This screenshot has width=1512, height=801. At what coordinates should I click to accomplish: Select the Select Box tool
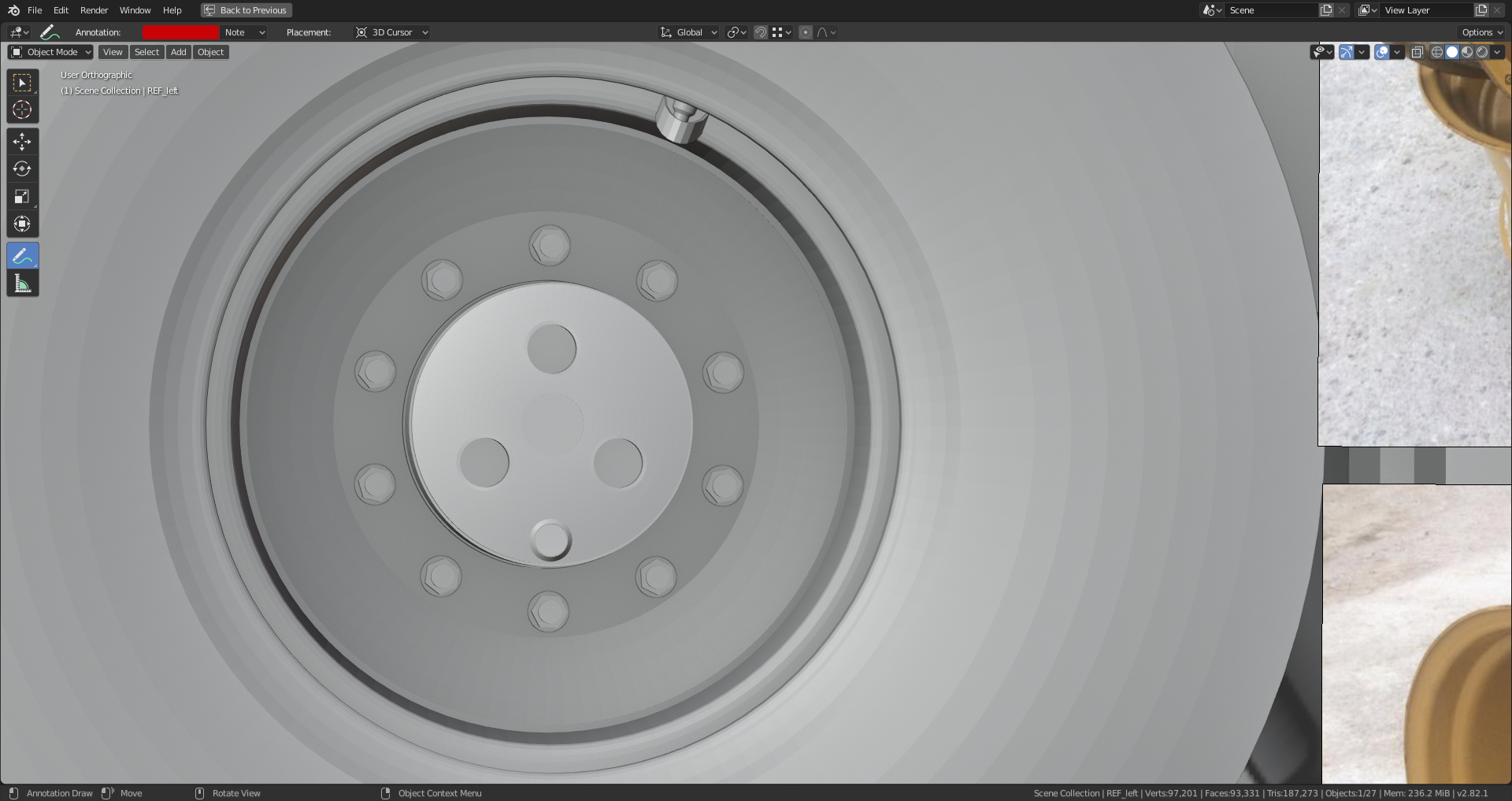pyautogui.click(x=22, y=83)
